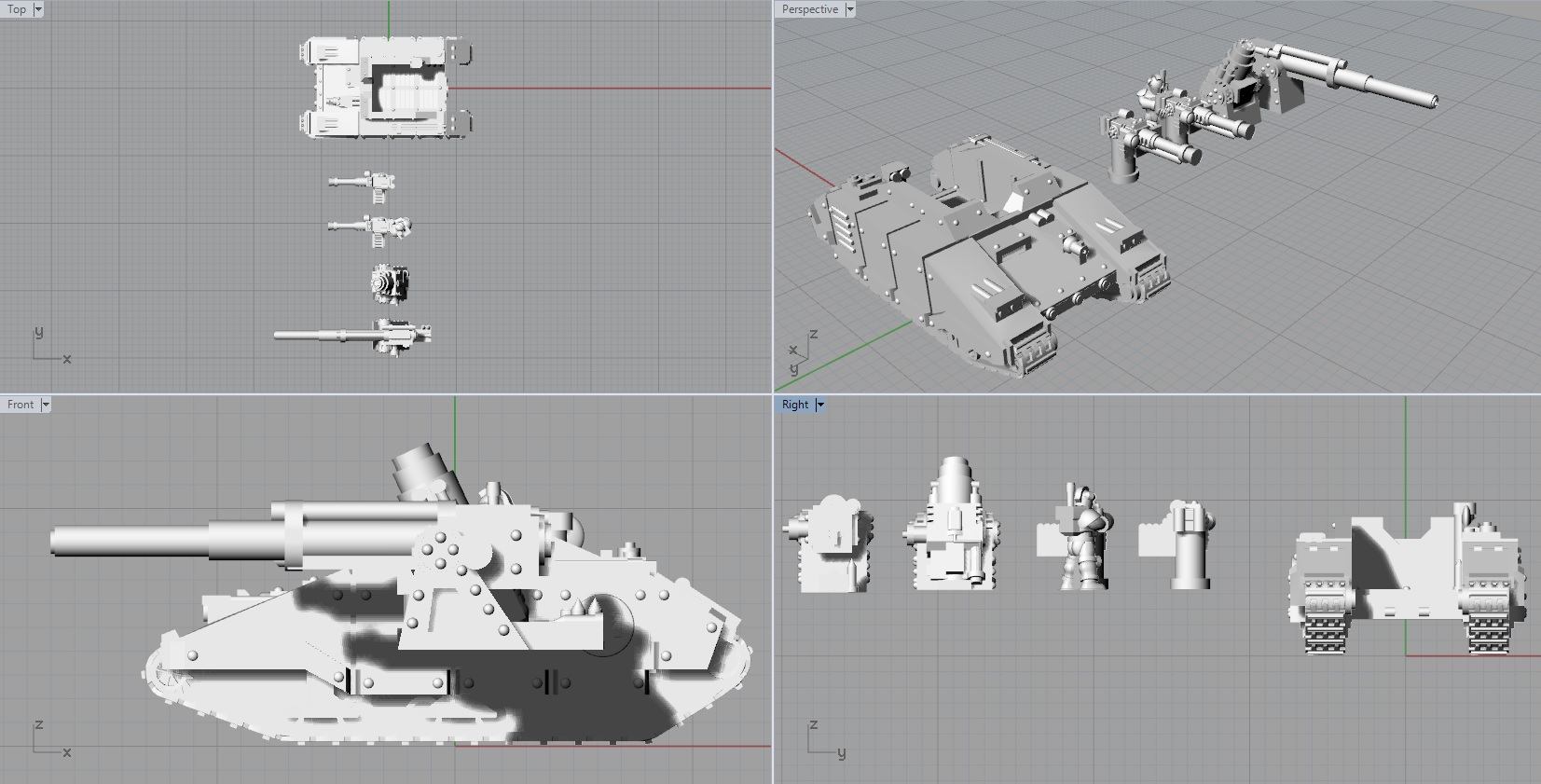Image resolution: width=1541 pixels, height=784 pixels.
Task: Pick the round turret object in Top view
Action: (391, 282)
